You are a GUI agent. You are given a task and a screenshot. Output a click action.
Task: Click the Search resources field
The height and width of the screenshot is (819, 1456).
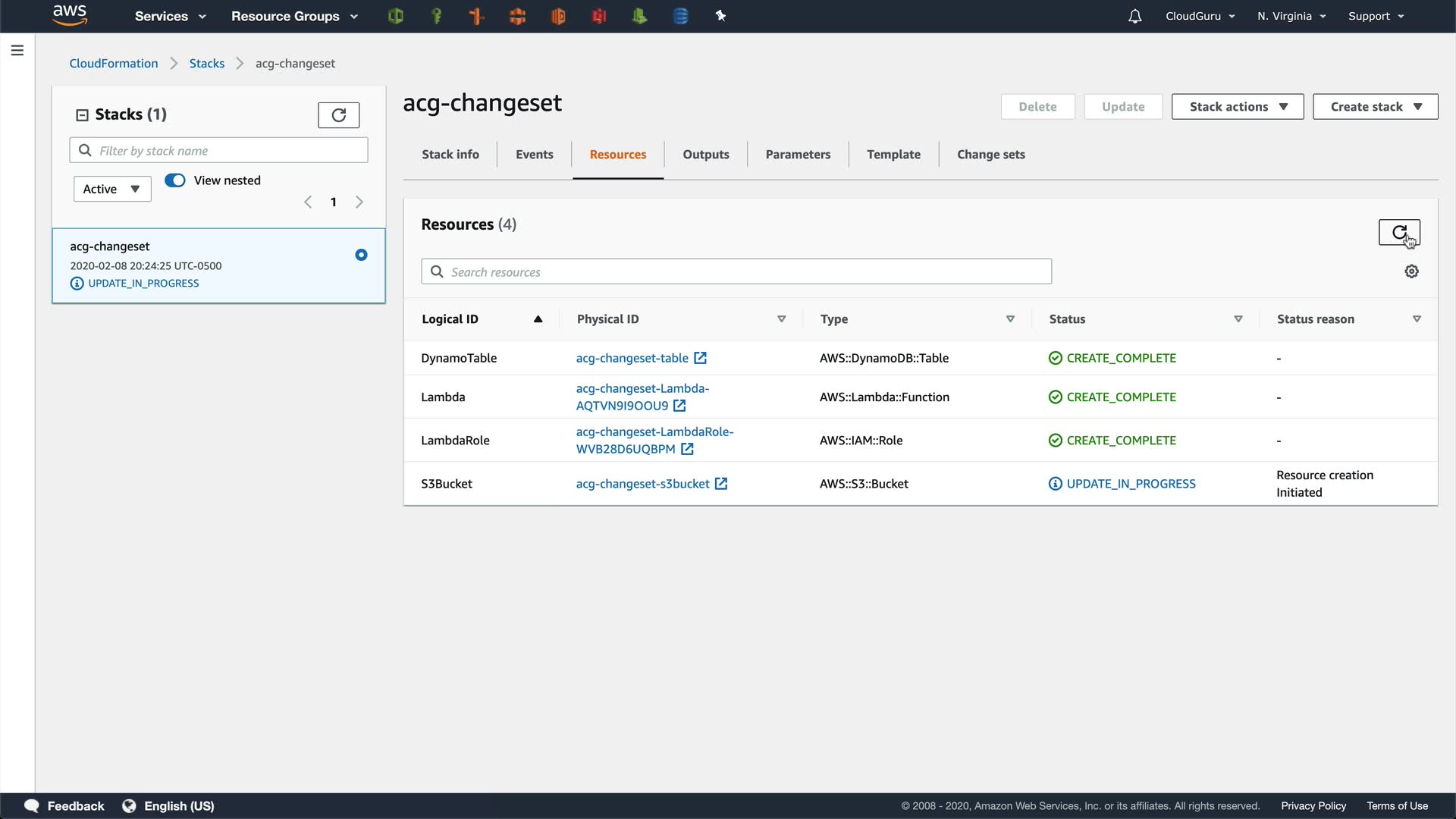point(736,271)
